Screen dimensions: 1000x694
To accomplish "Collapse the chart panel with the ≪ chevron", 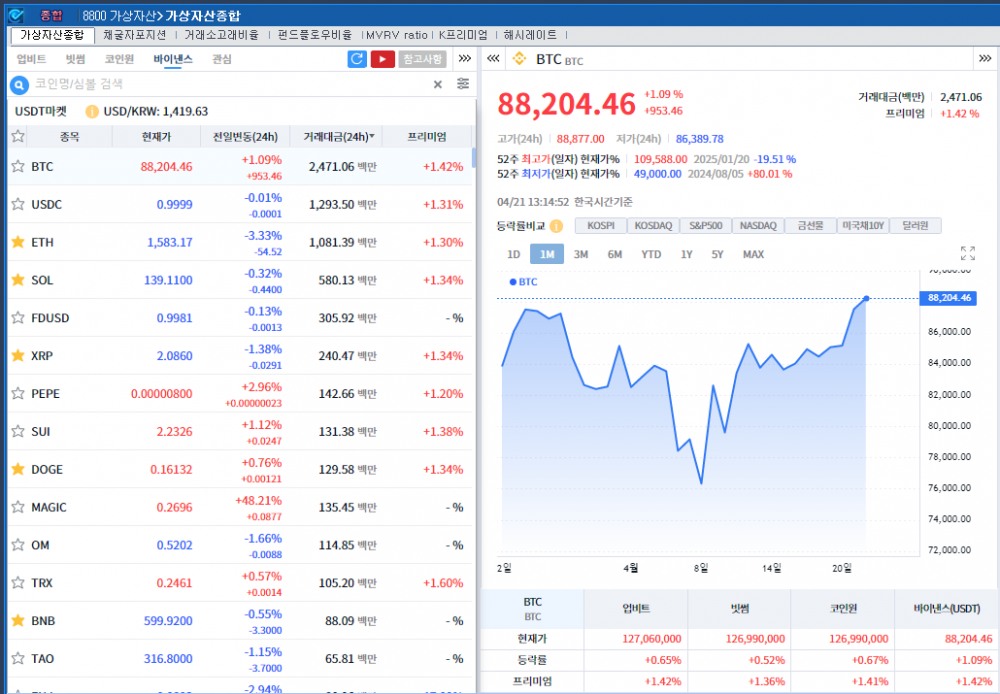I will (x=492, y=58).
